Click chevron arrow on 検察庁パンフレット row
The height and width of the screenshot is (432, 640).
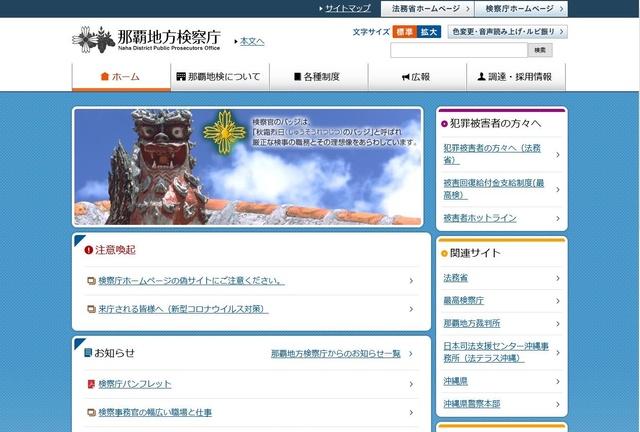pos(411,384)
